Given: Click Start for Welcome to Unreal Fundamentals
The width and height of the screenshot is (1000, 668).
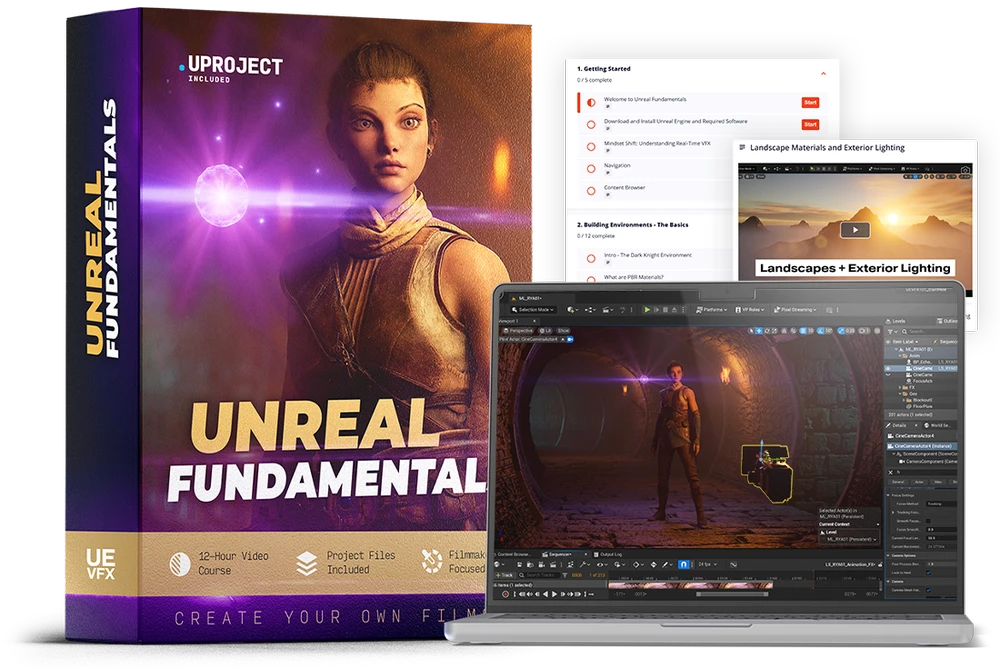Looking at the screenshot, I should (810, 102).
